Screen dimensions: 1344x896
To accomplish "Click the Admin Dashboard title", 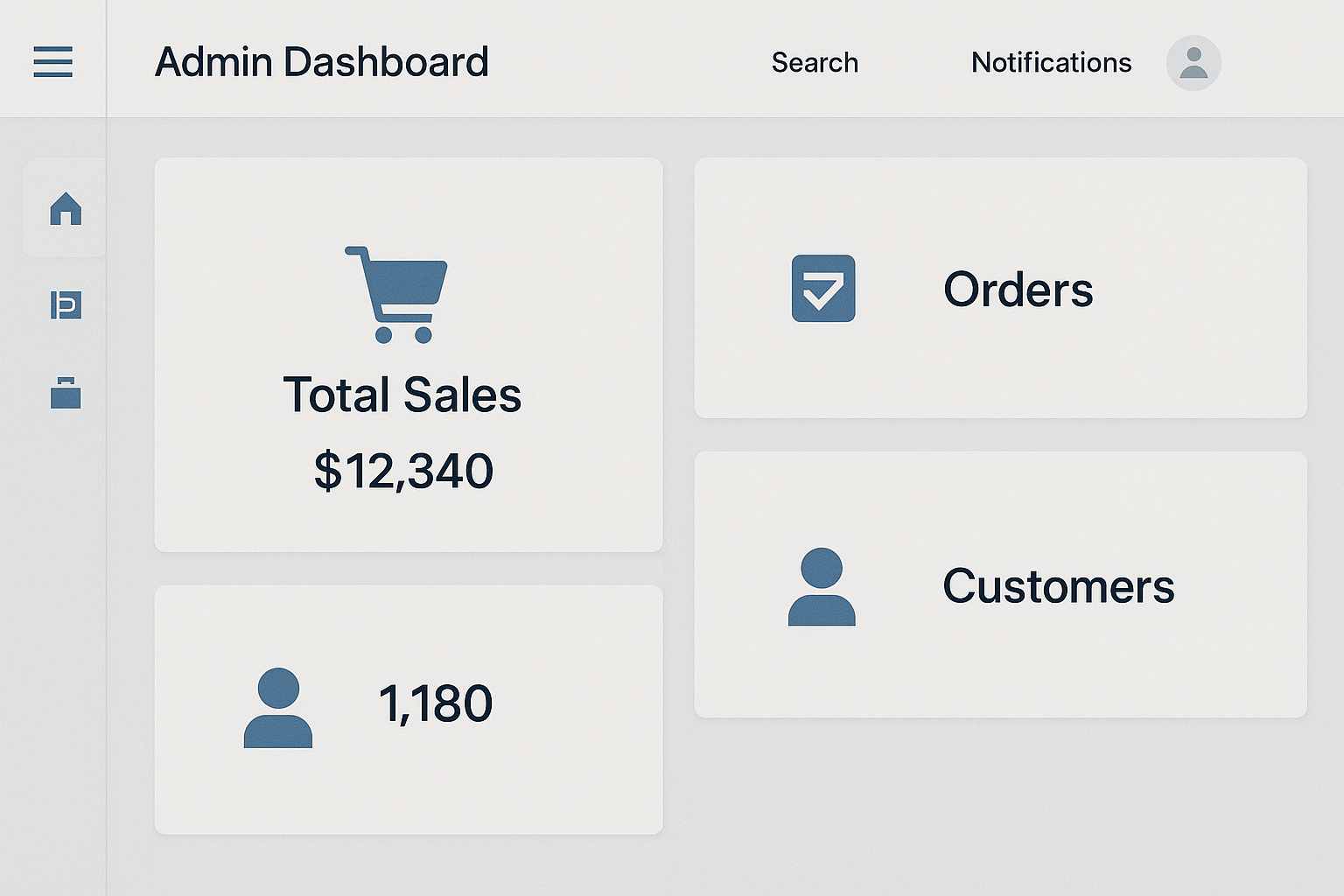I will click(x=322, y=62).
